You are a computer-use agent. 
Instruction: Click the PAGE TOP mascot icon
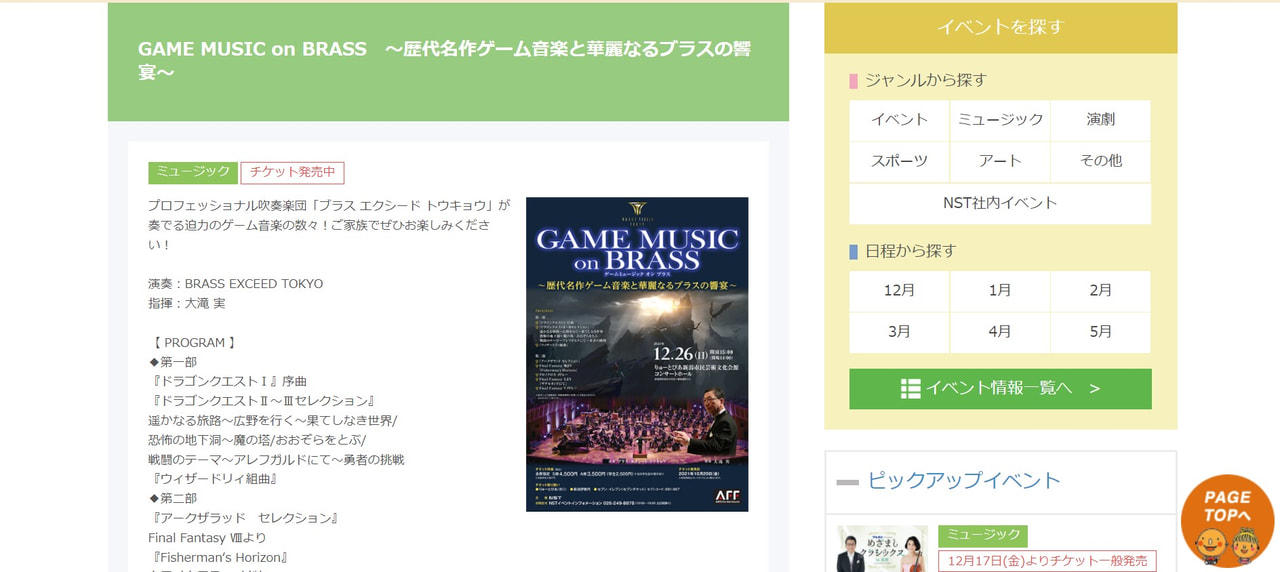click(x=1227, y=521)
